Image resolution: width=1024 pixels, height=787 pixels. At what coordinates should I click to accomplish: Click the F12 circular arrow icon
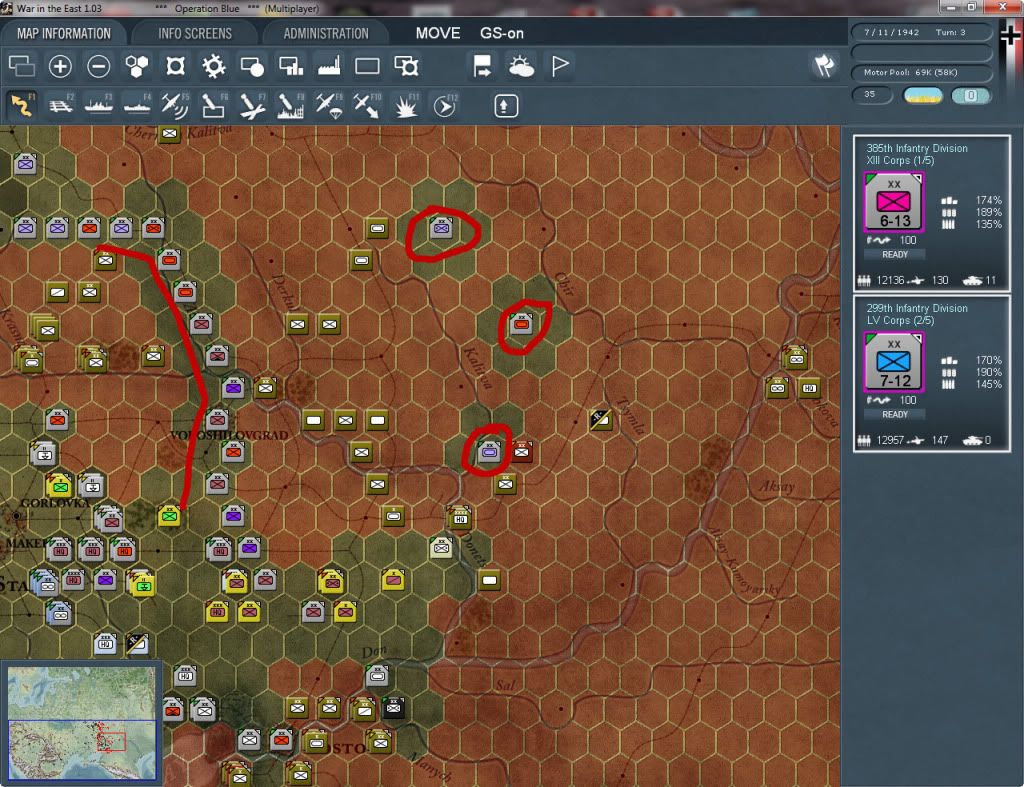point(444,106)
